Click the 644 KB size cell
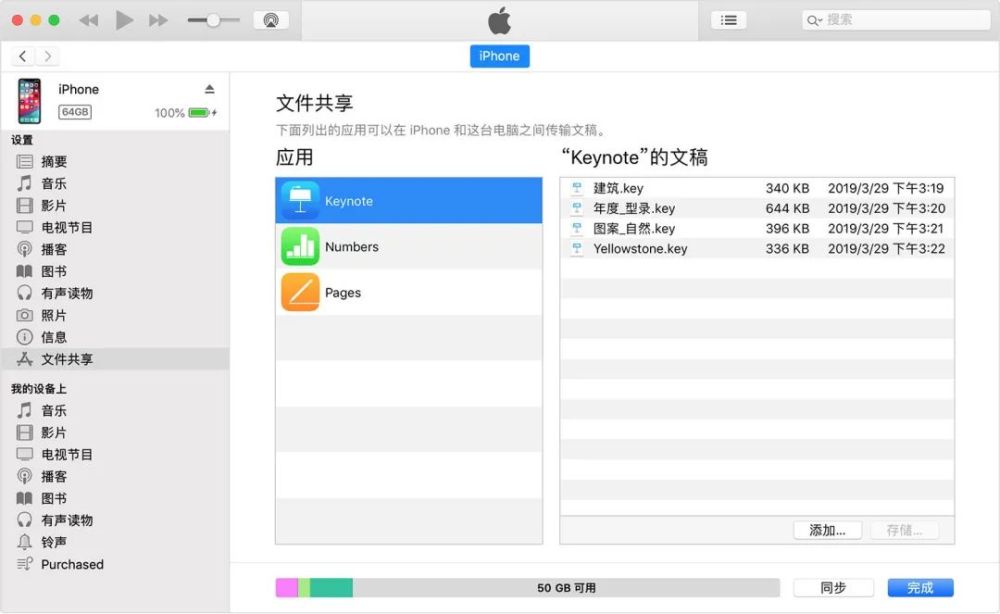Image resolution: width=1000 pixels, height=614 pixels. click(787, 208)
